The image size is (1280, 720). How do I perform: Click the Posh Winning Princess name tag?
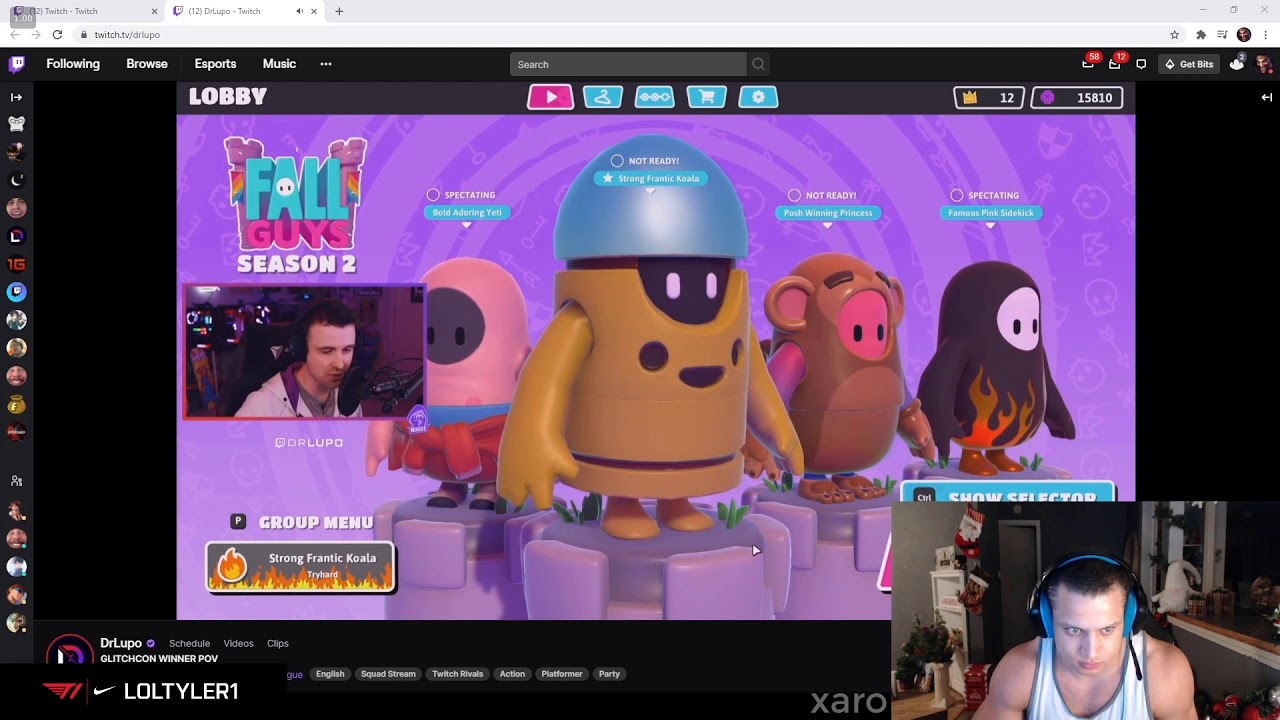828,212
